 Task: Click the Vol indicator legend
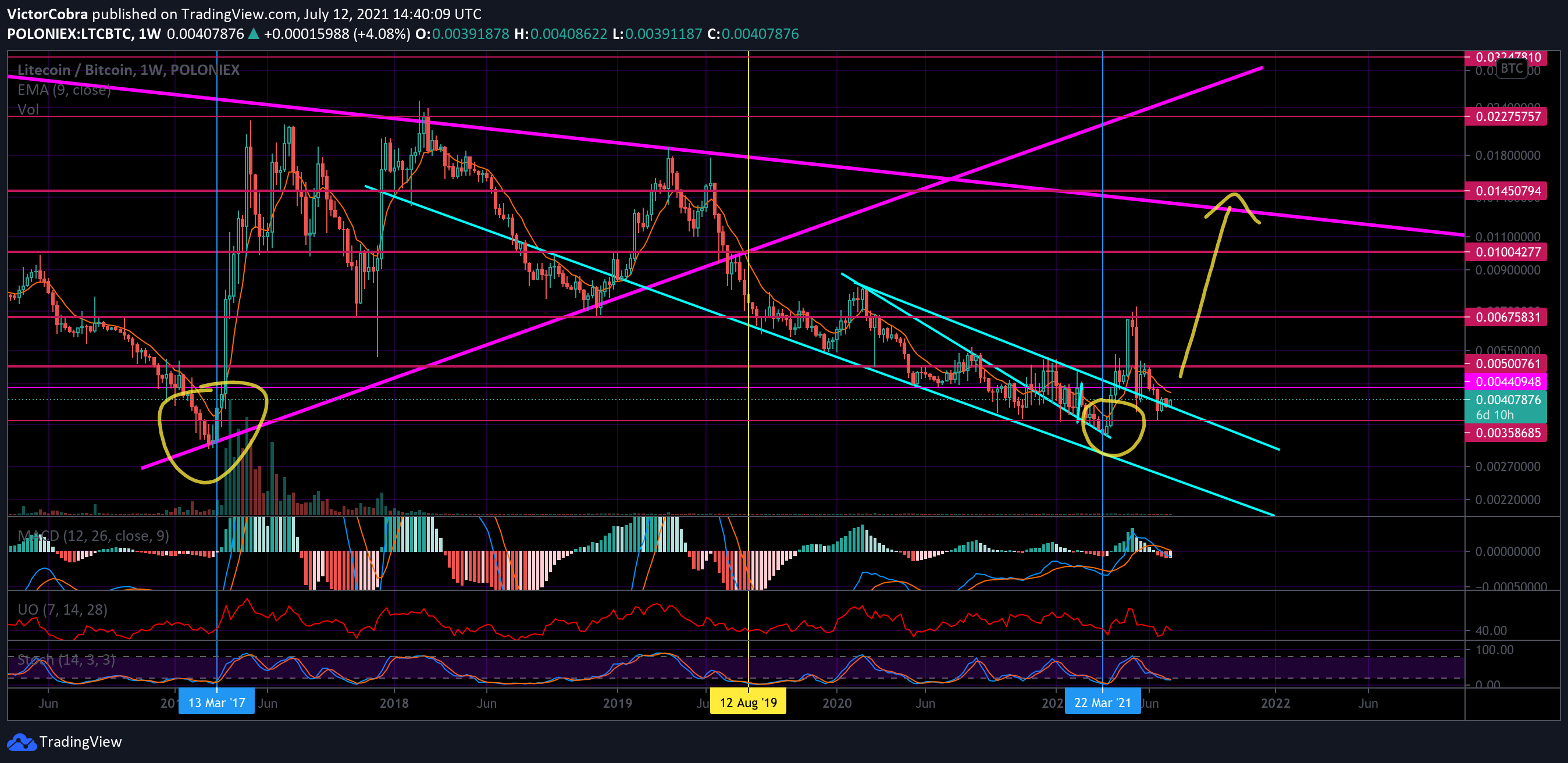click(28, 109)
